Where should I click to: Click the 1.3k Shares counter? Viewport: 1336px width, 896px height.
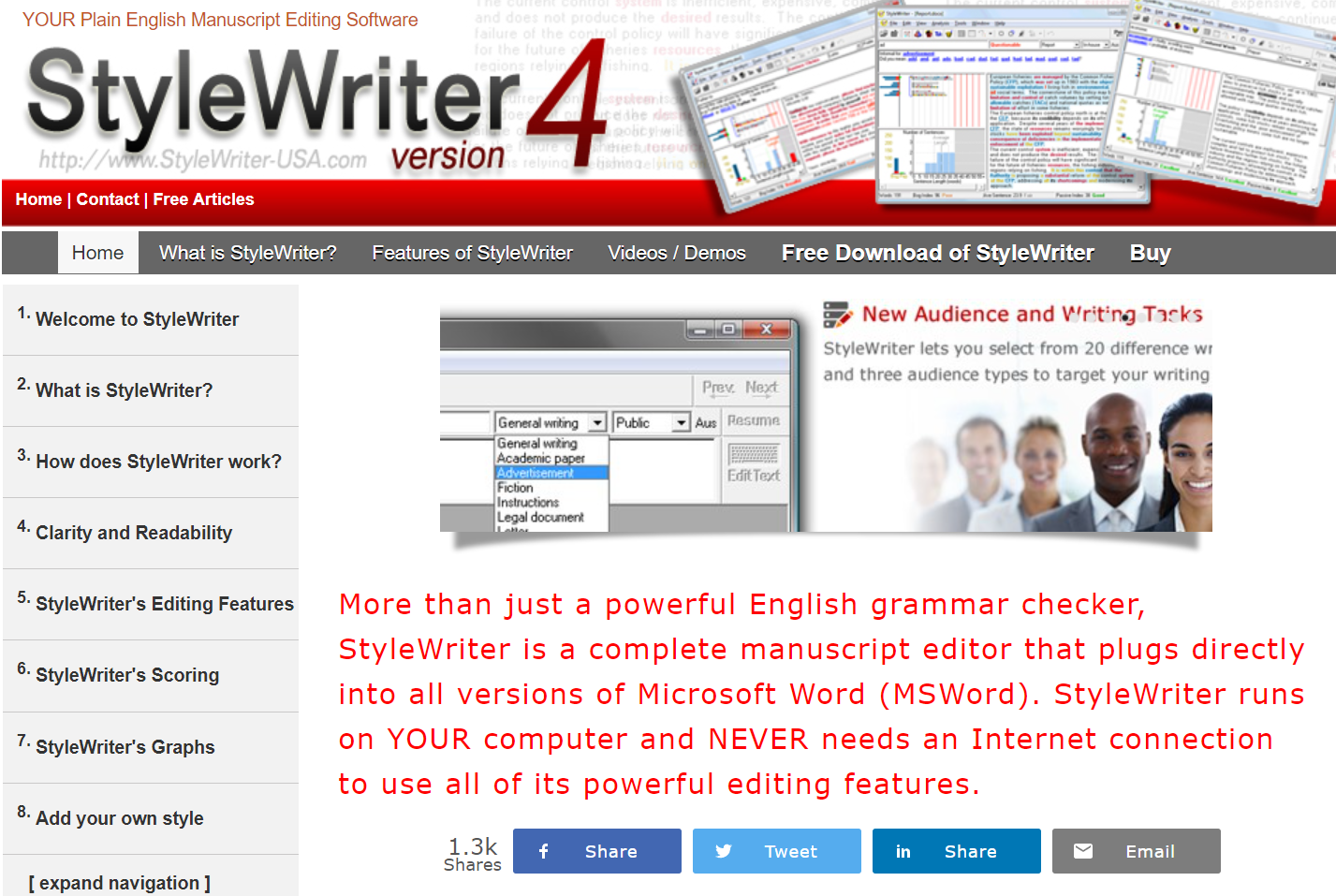point(473,854)
